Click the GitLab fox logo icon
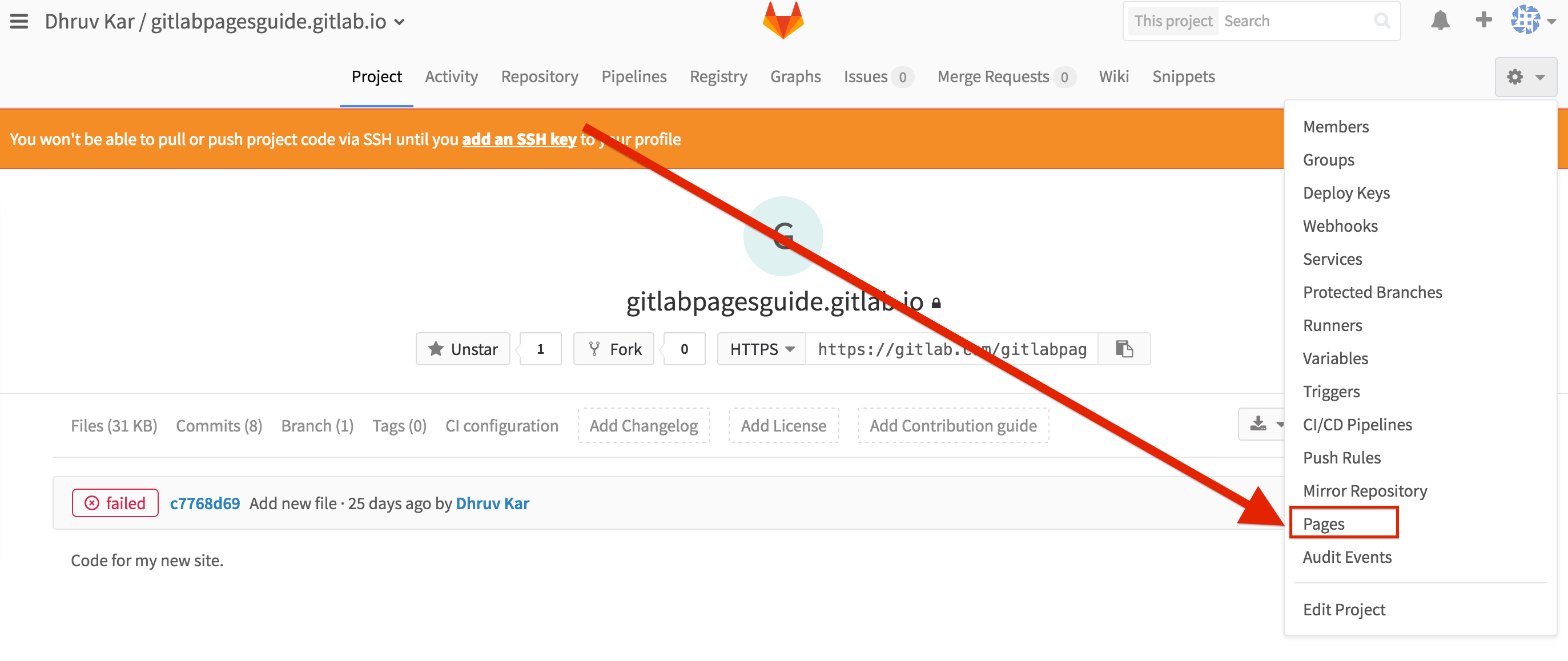This screenshot has width=1568, height=661. pos(784,20)
